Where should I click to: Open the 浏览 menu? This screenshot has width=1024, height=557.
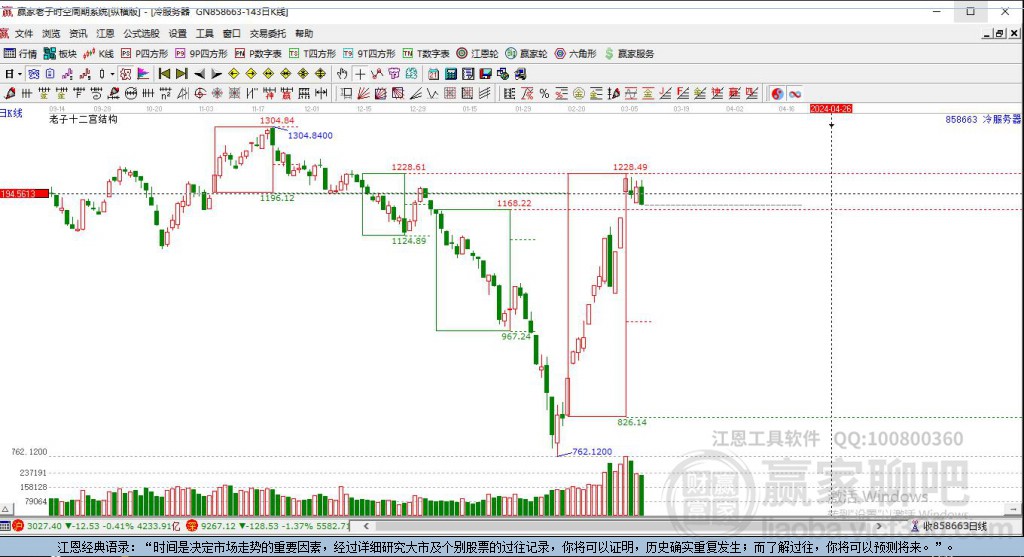click(51, 33)
